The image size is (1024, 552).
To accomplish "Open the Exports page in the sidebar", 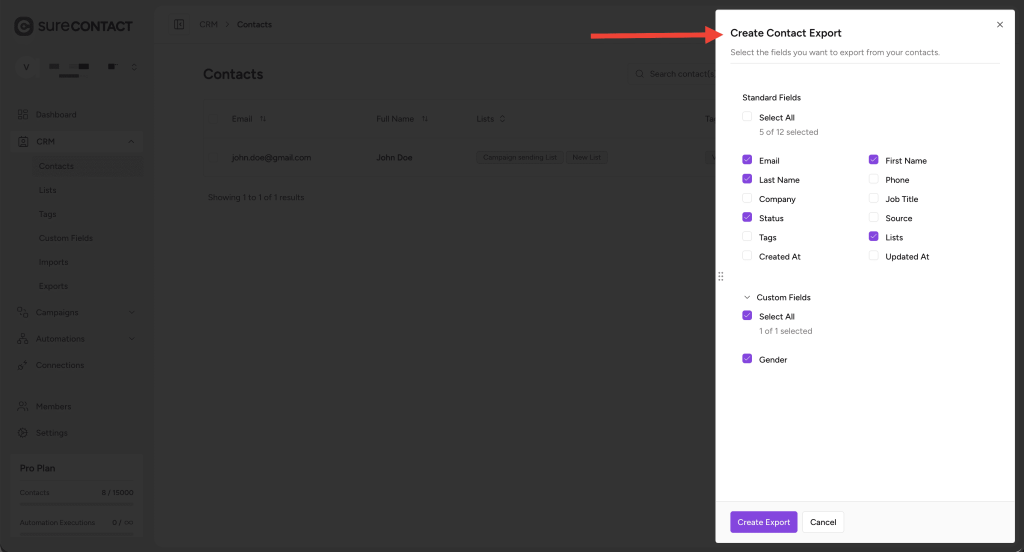I will click(53, 286).
